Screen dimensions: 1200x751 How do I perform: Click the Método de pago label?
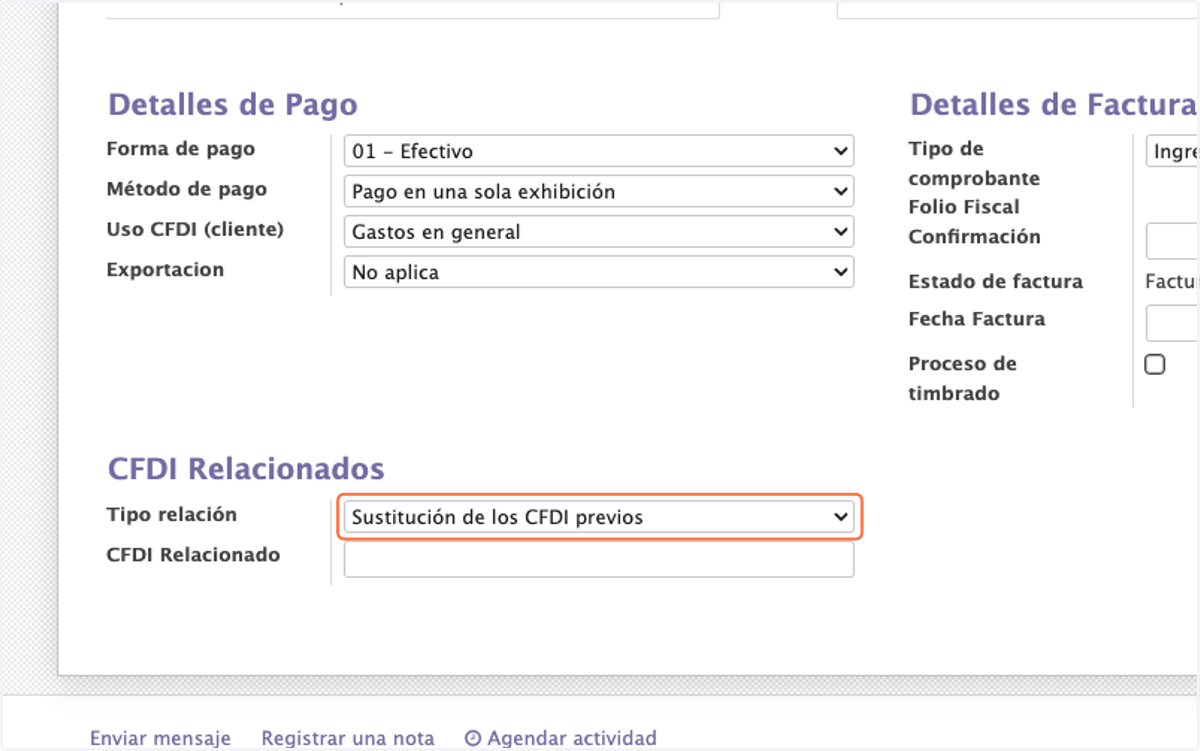tap(187, 189)
